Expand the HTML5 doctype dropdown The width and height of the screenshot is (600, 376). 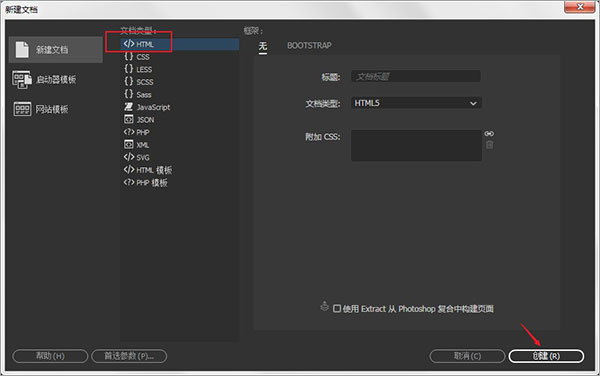point(416,103)
